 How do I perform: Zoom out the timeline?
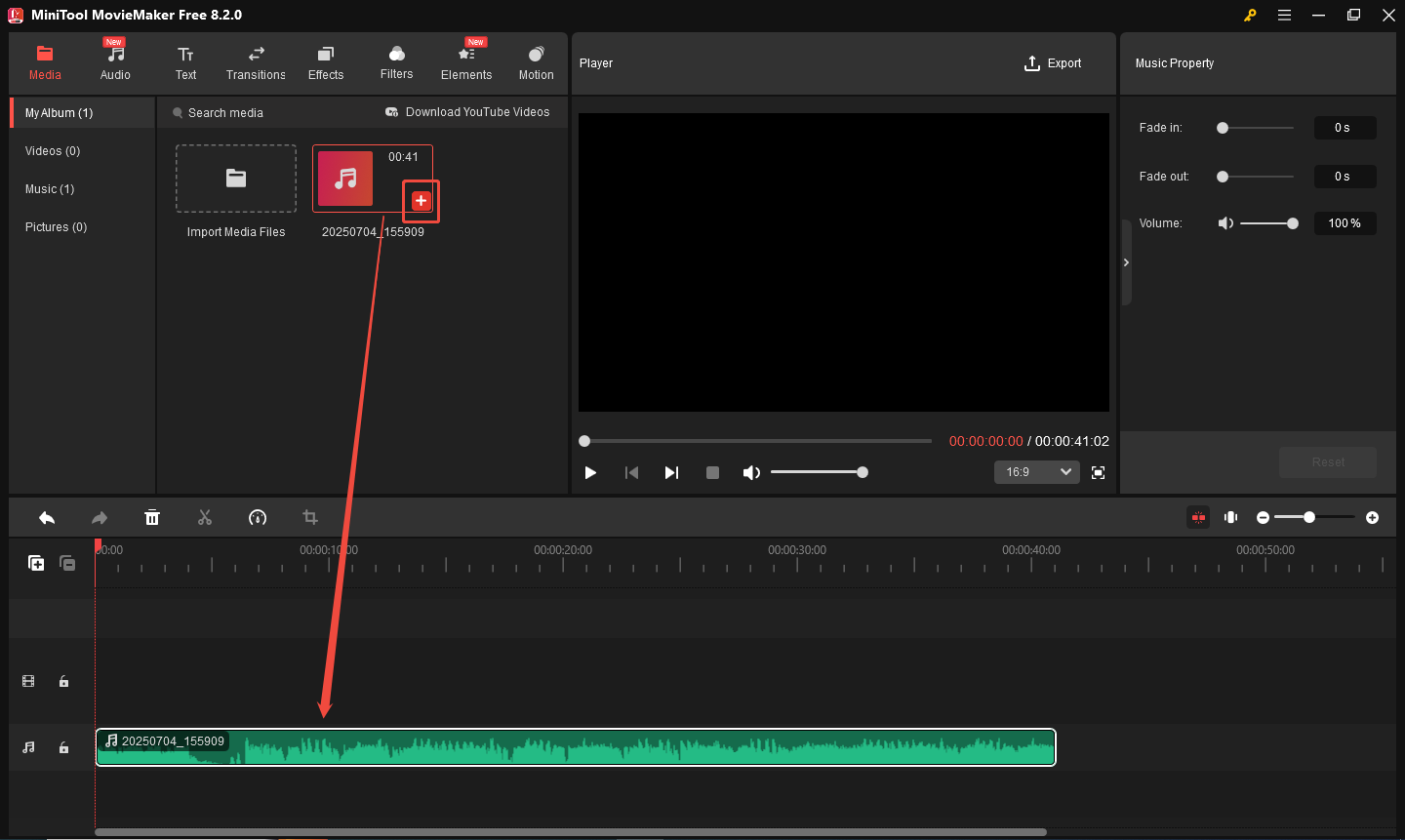pyautogui.click(x=1264, y=517)
